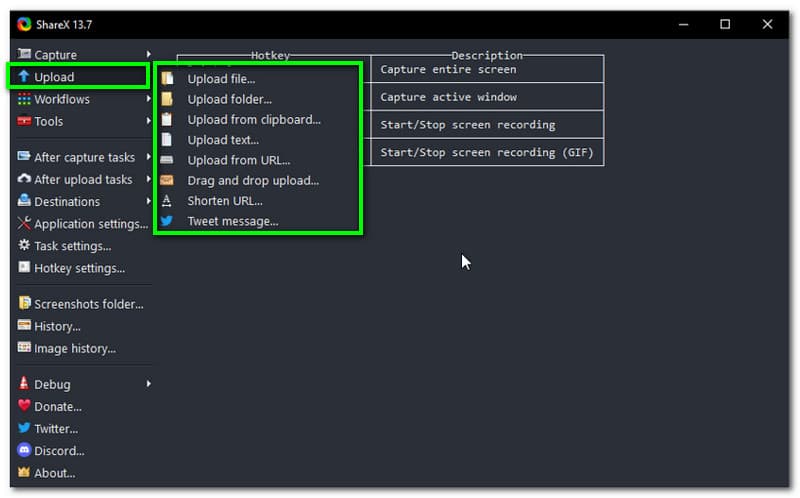Click the Workflows grid icon
Image resolution: width=800 pixels, height=498 pixels.
[24, 99]
